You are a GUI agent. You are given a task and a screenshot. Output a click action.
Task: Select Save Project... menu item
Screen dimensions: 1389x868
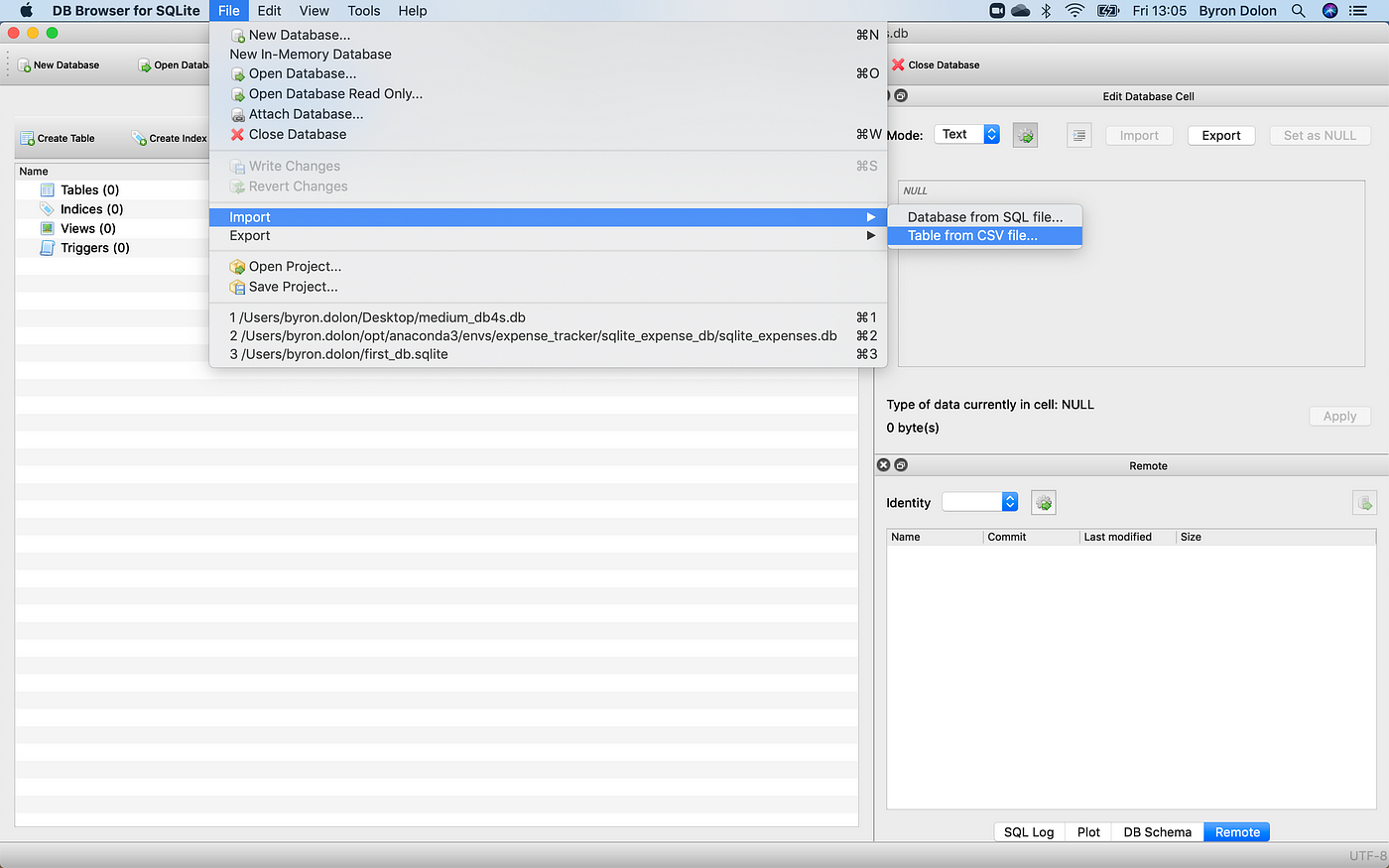pos(548,287)
